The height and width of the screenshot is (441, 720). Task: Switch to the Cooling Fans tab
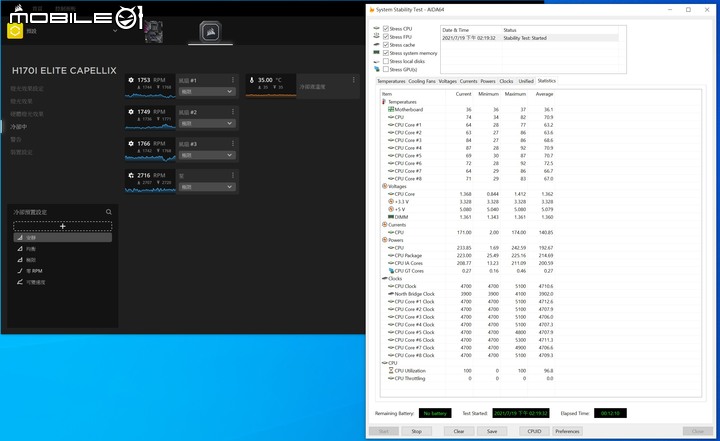point(422,81)
